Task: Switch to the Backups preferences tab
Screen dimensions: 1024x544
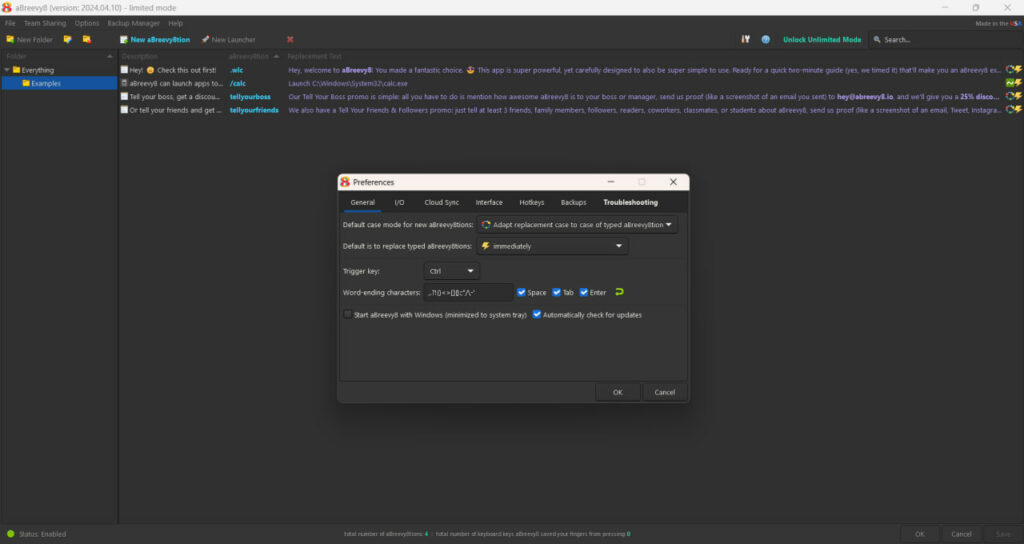Action: click(x=573, y=202)
